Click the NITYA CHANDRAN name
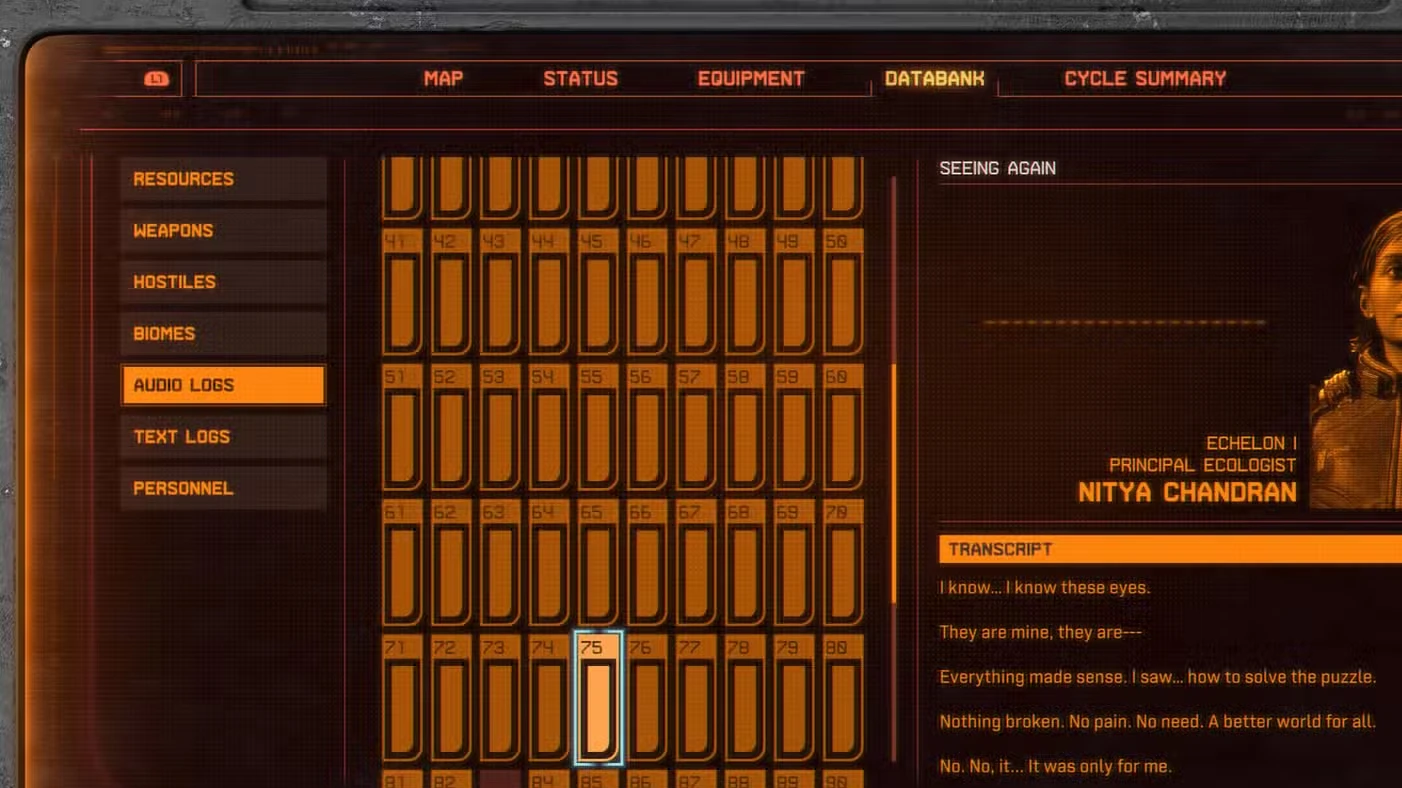Viewport: 1402px width, 788px height. coord(1187,492)
